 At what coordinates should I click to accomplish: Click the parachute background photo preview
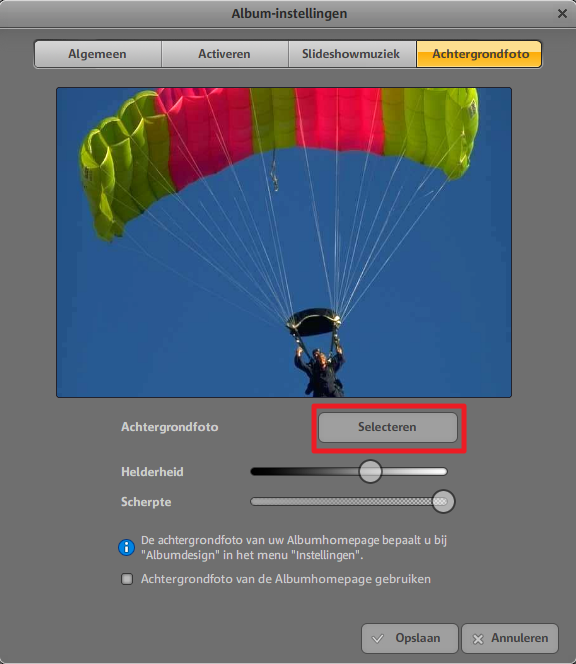click(284, 242)
